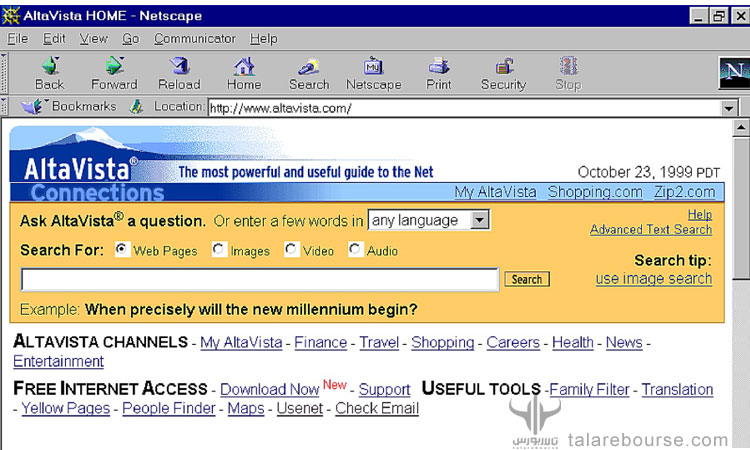Open the Security padlock icon
Screen dimensions: 750x450
click(504, 66)
